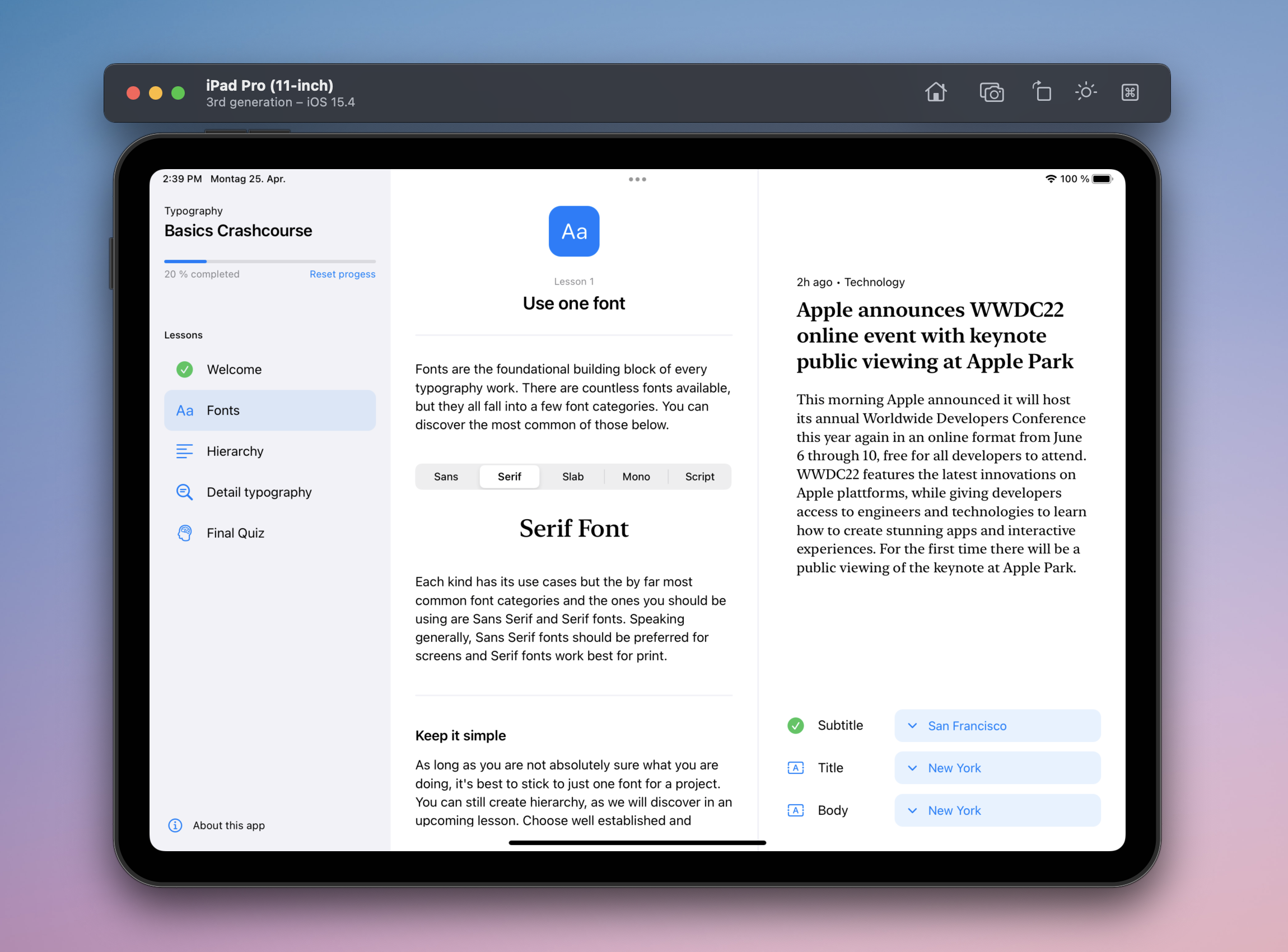Click the Detail typography magnifier icon
The height and width of the screenshot is (952, 1288).
point(184,491)
